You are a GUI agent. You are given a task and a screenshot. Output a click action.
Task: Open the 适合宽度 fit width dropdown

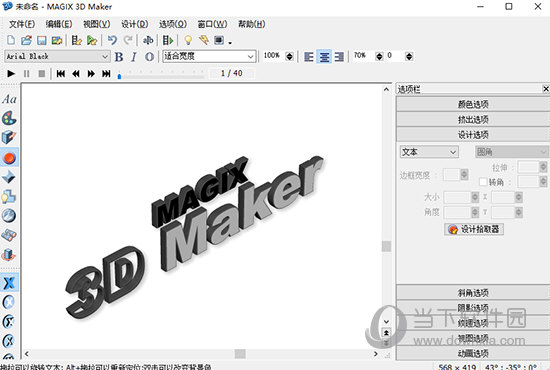click(250, 56)
